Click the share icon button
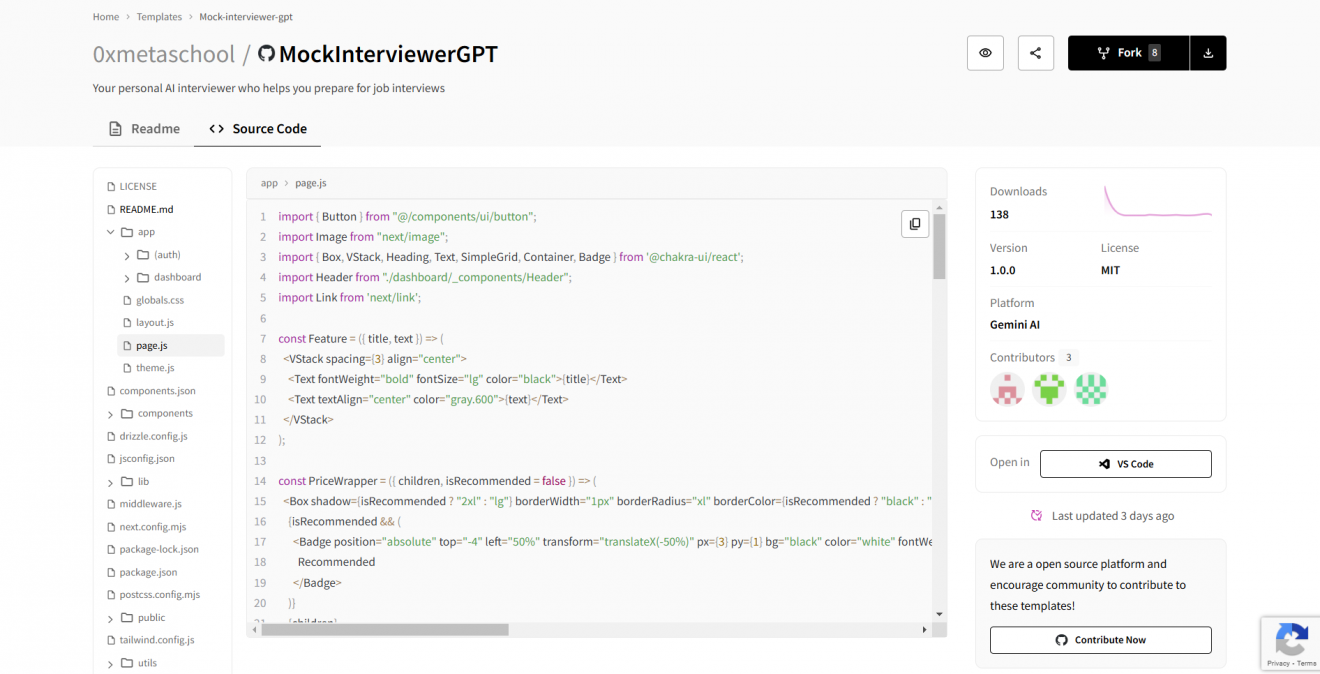 pyautogui.click(x=1035, y=53)
